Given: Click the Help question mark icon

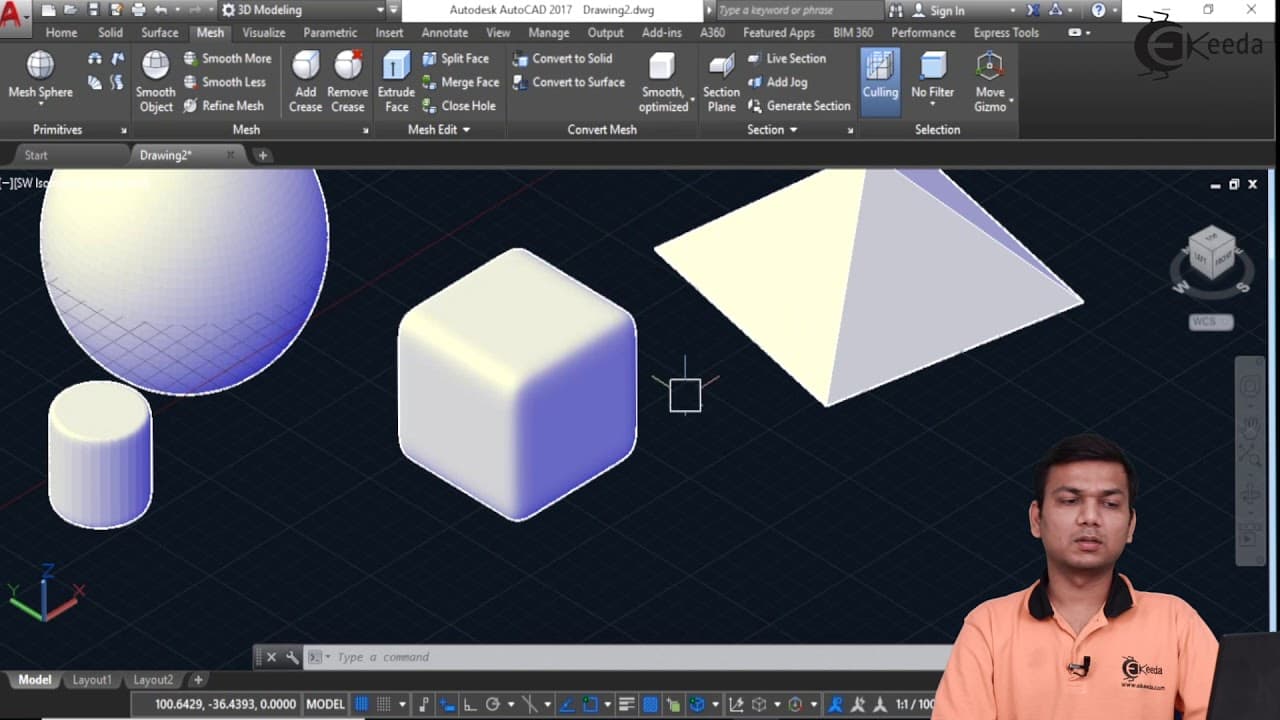Looking at the screenshot, I should (1099, 10).
